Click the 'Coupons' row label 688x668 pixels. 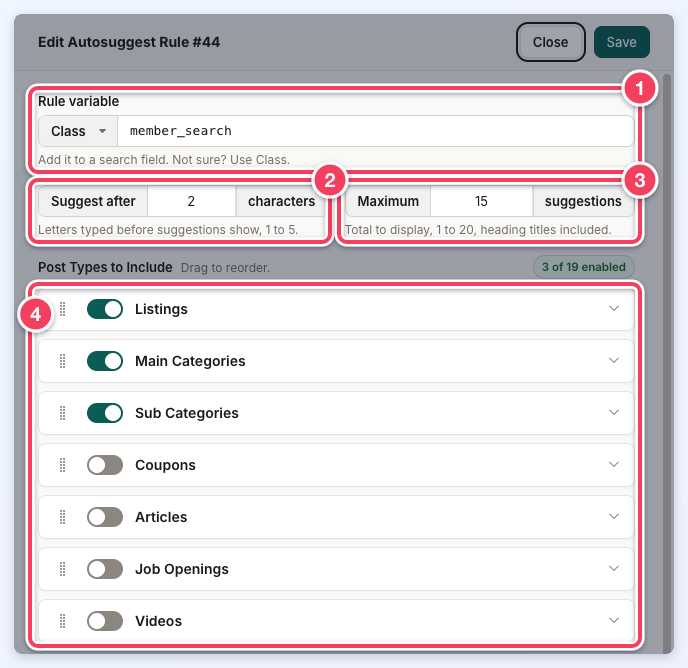coord(165,465)
